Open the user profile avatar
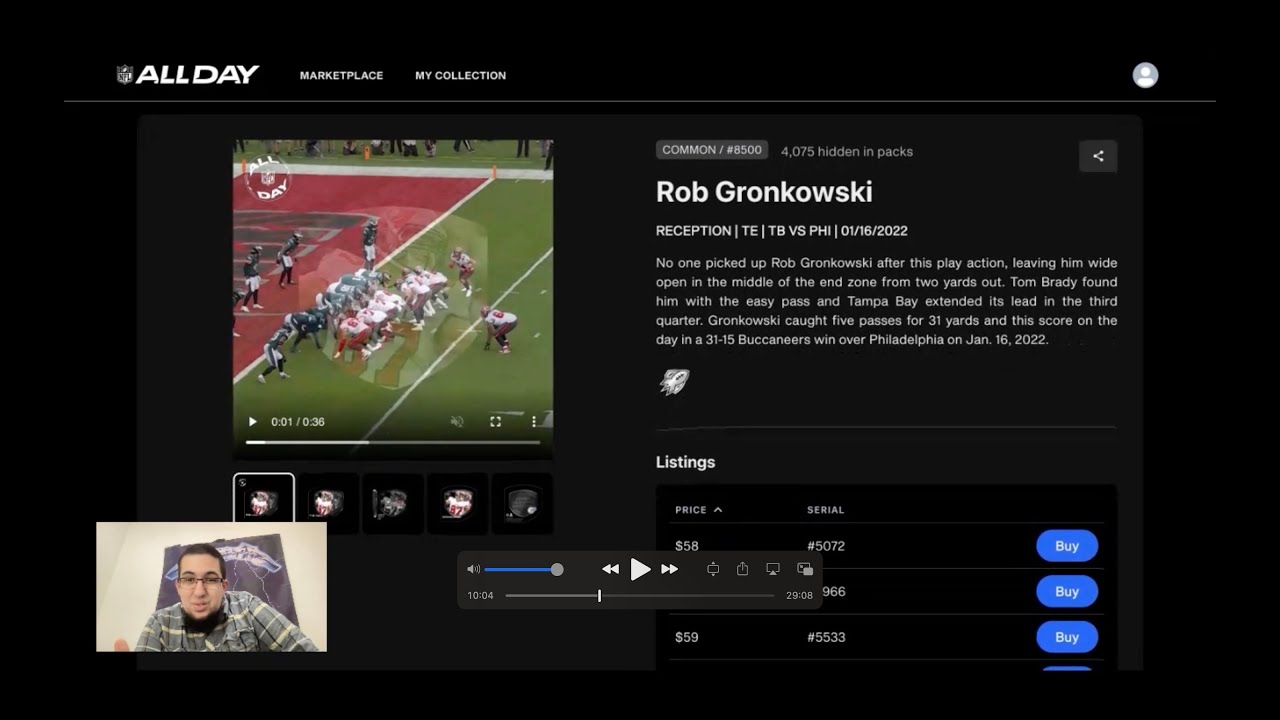 (x=1145, y=75)
